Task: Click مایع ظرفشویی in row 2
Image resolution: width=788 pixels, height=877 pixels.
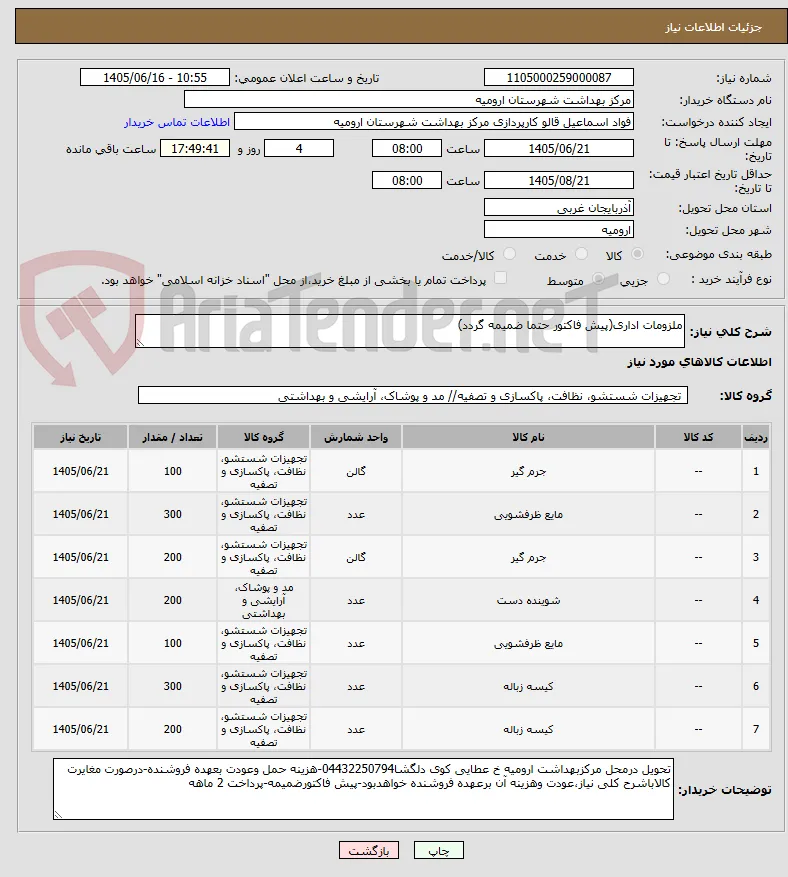Action: pyautogui.click(x=528, y=515)
